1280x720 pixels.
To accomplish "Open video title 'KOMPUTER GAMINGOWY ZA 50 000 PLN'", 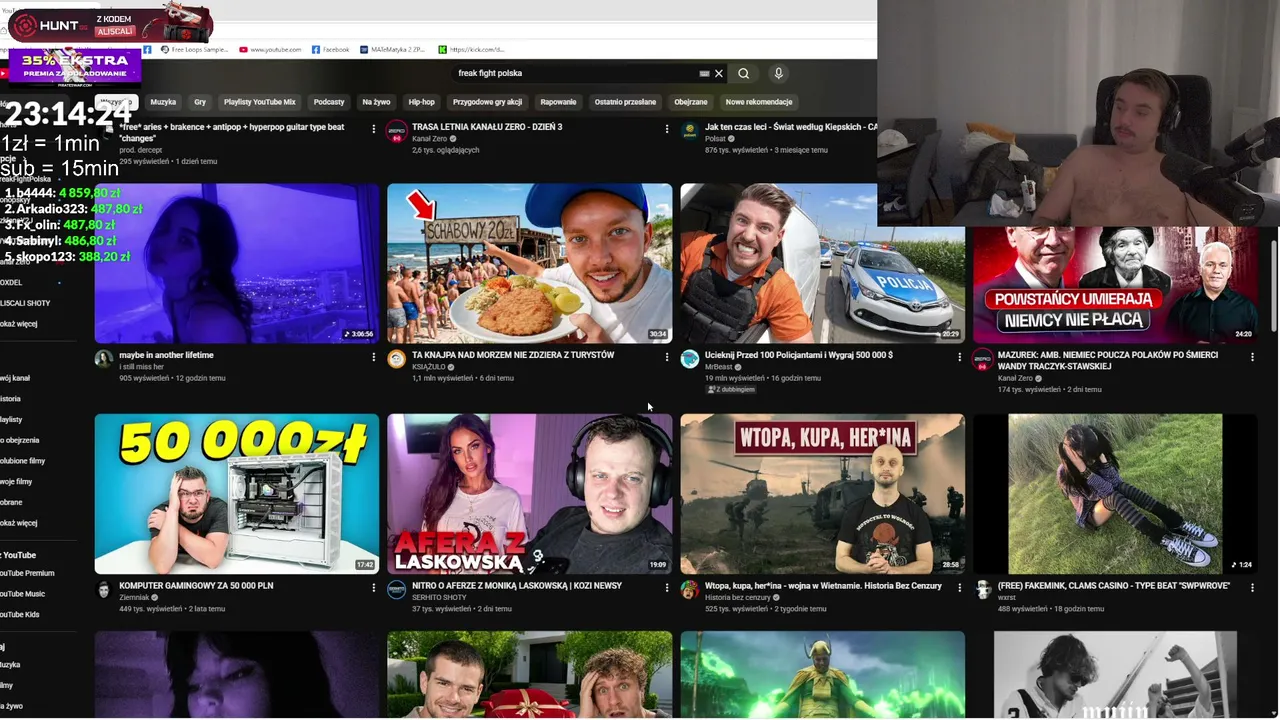I will [x=196, y=586].
